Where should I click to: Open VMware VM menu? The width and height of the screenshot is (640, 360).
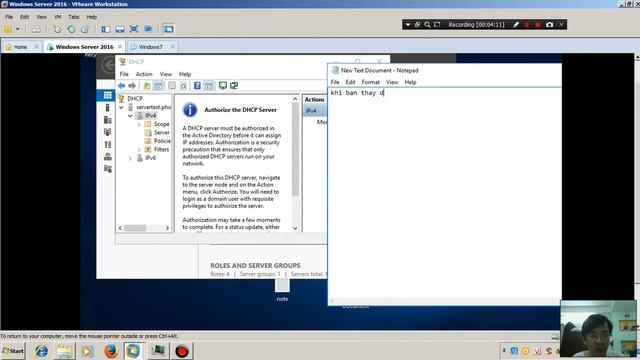coord(58,17)
